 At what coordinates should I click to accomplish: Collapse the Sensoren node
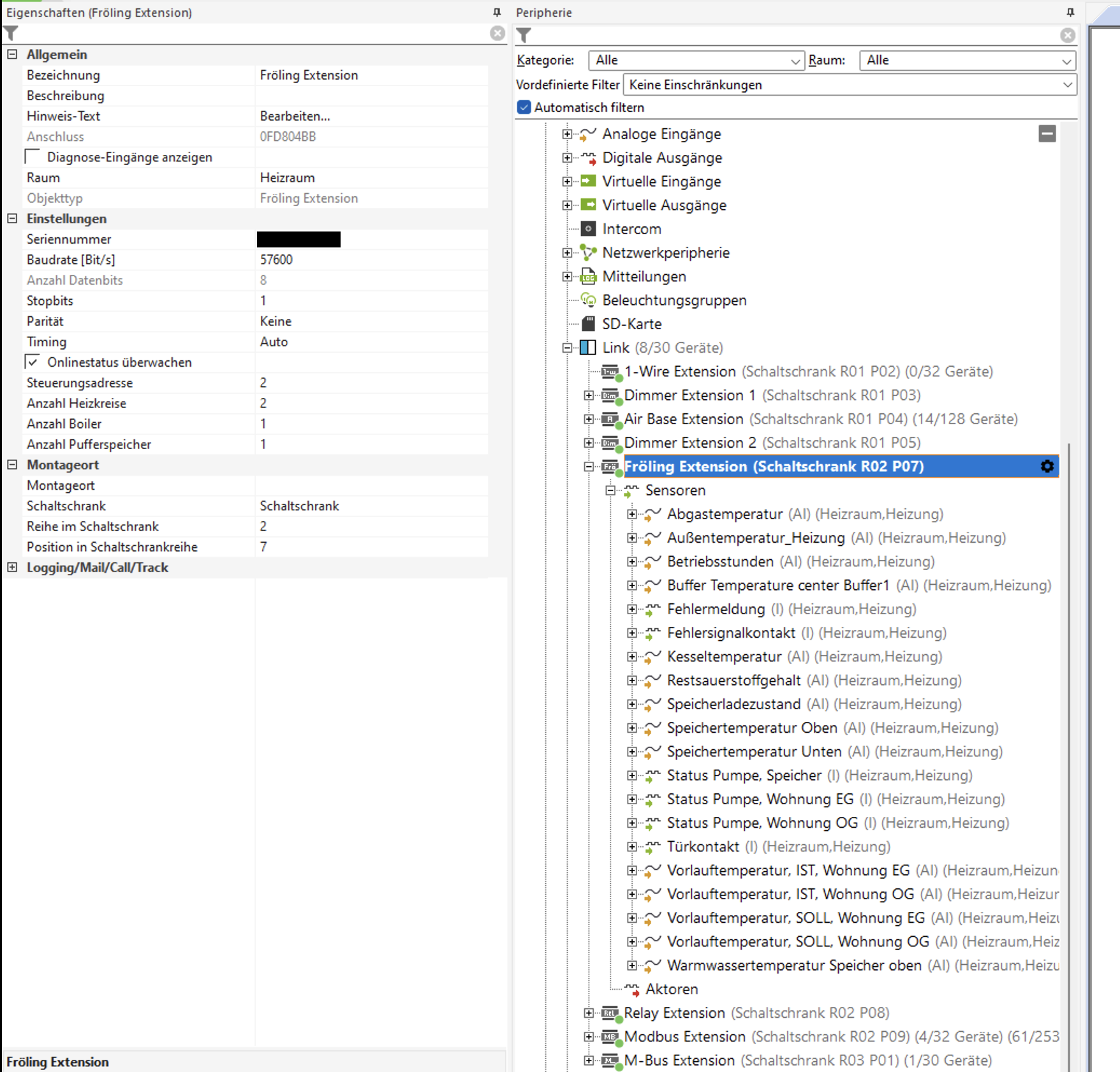610,490
